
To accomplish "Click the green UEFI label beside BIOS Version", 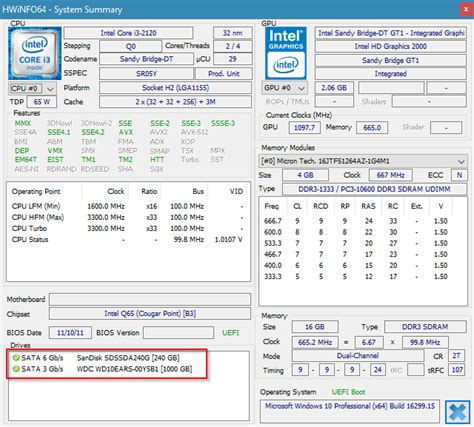I will [x=231, y=333].
